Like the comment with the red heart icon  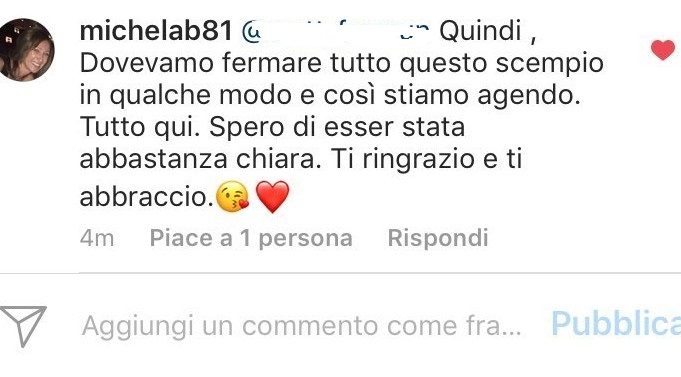pyautogui.click(x=663, y=50)
